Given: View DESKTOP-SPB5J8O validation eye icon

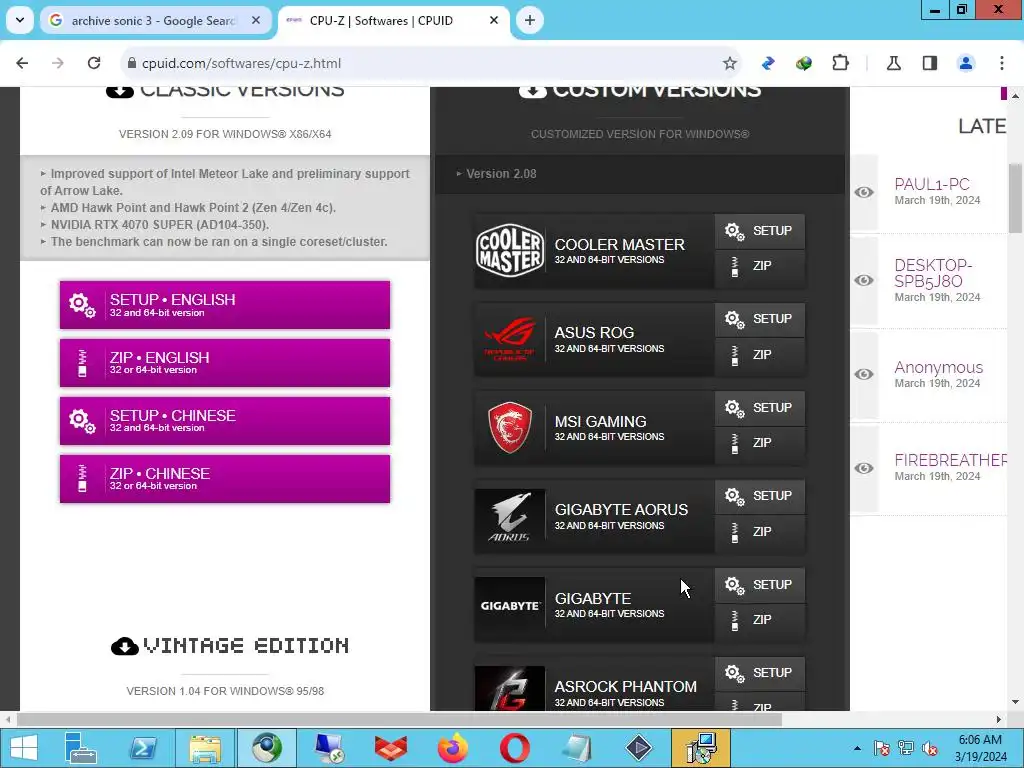Looking at the screenshot, I should [864, 280].
